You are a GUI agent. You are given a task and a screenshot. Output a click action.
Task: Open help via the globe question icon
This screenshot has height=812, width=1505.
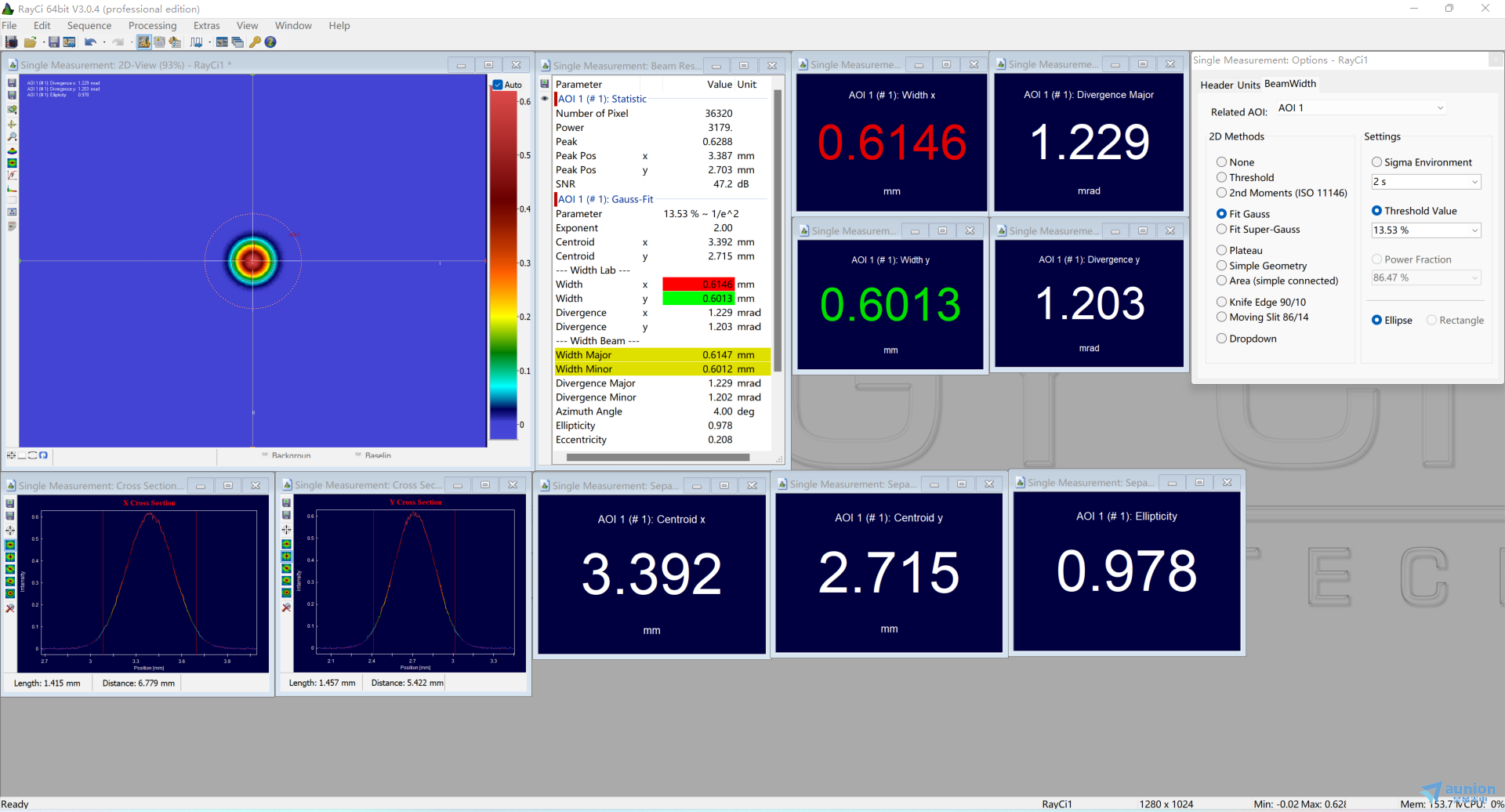coord(270,42)
